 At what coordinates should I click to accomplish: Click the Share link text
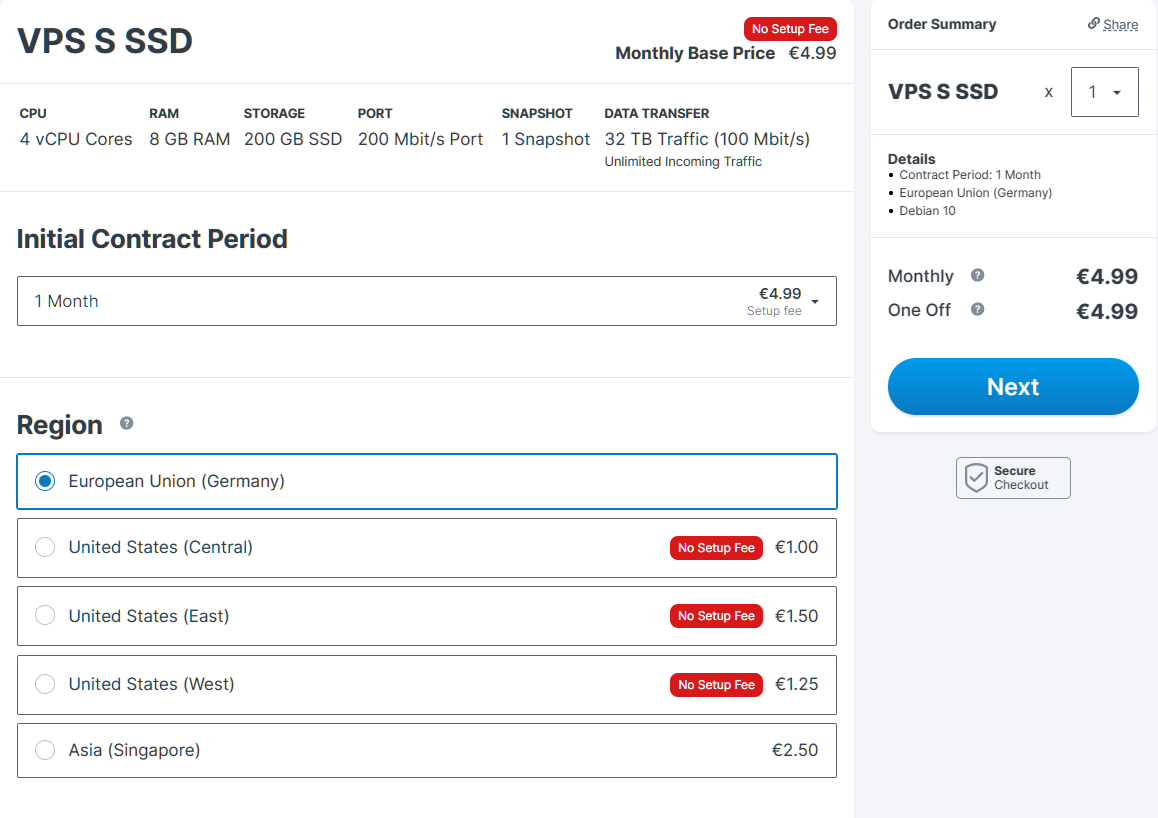pos(1120,25)
